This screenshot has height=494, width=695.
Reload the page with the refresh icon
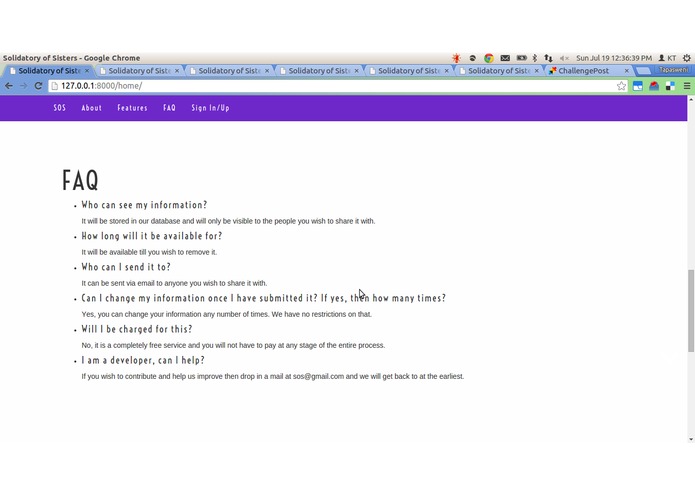[38, 86]
